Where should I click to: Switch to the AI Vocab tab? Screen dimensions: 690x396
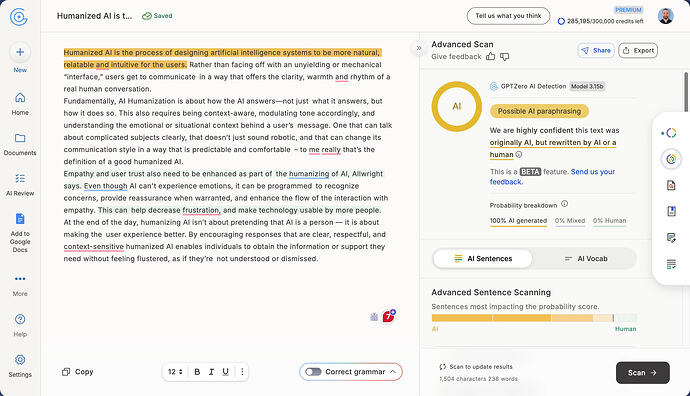click(x=585, y=259)
